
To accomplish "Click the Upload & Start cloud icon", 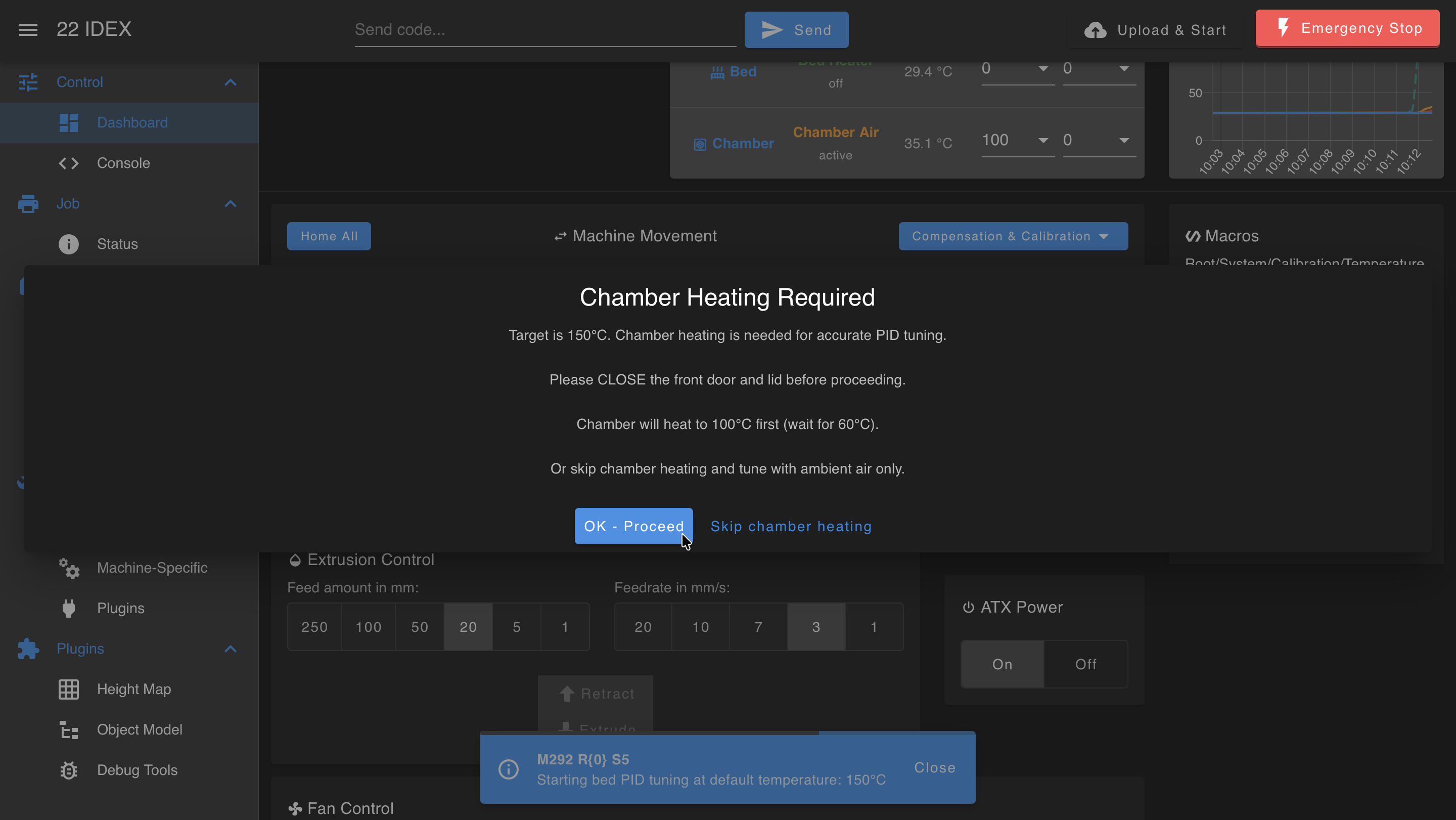I will (1095, 30).
